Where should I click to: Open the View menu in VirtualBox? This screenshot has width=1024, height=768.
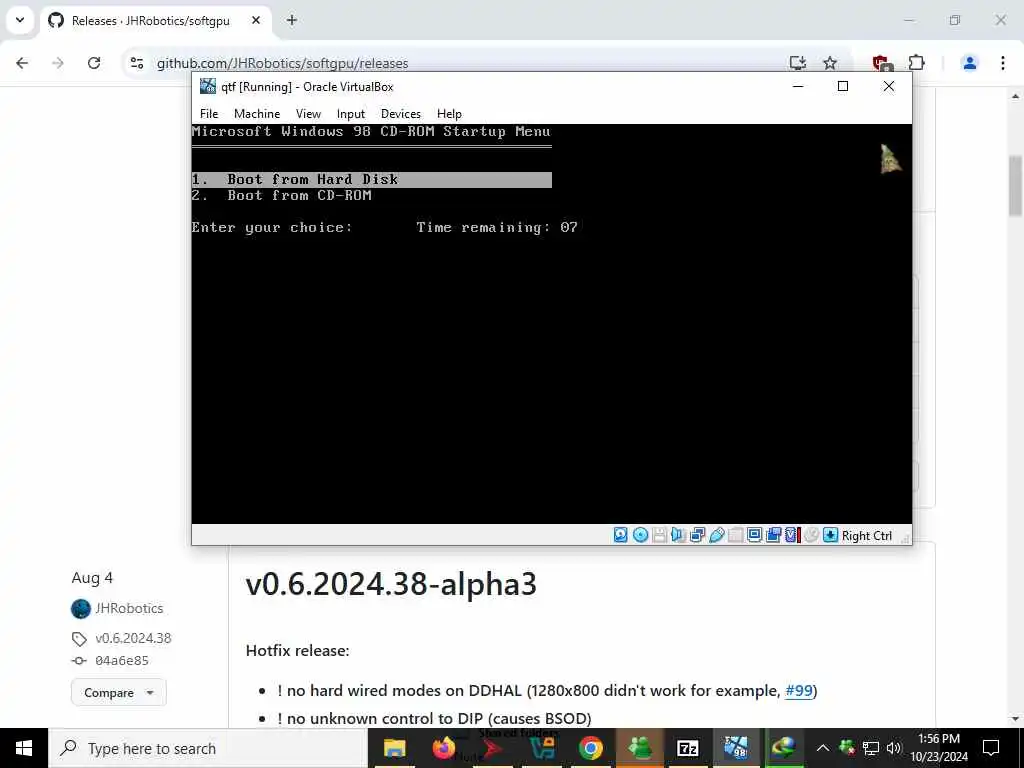[x=308, y=114]
